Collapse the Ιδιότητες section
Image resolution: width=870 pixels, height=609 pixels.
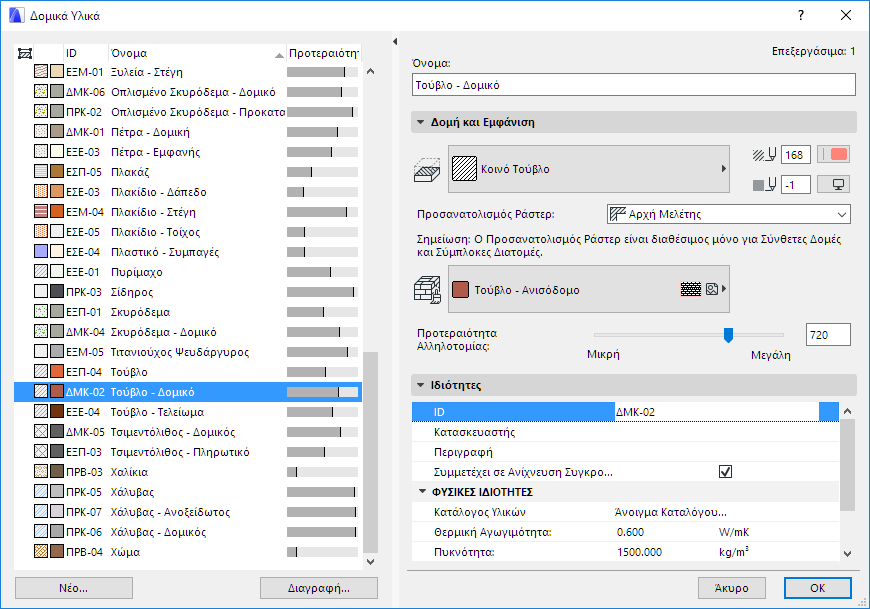421,385
